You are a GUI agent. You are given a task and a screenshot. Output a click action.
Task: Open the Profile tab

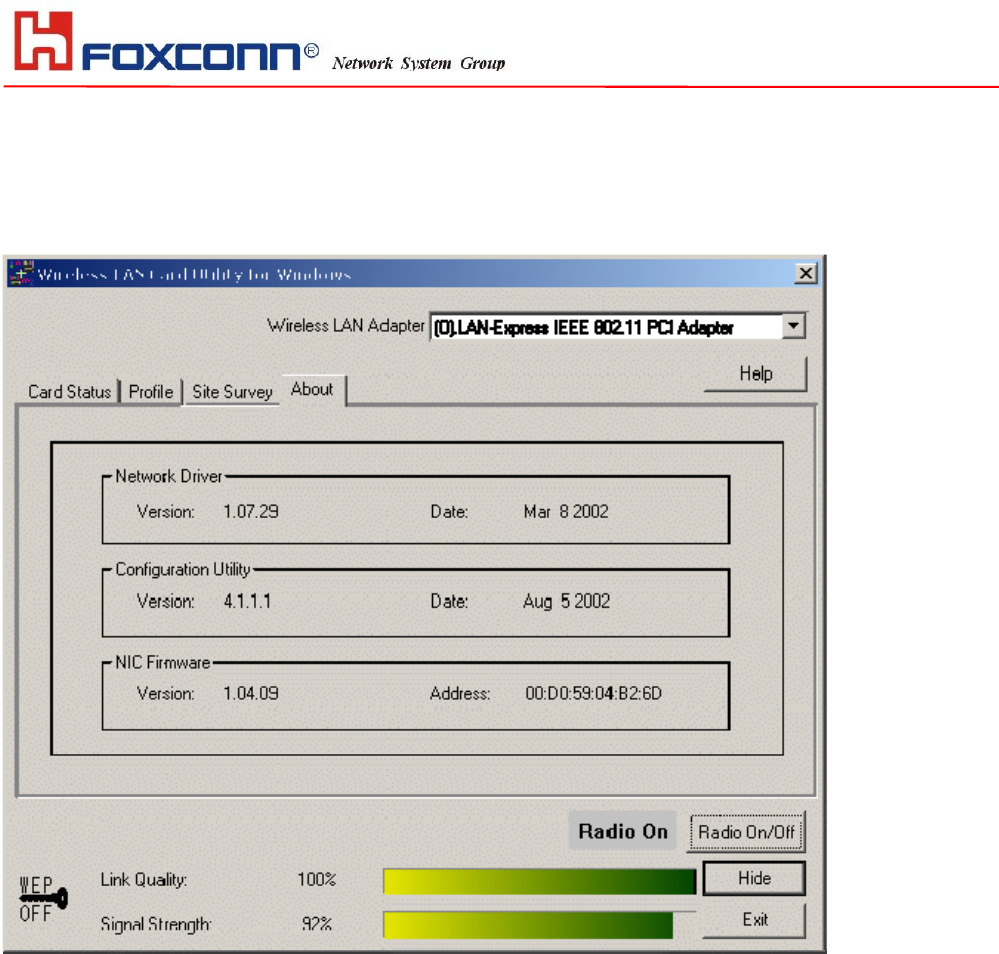(x=151, y=391)
